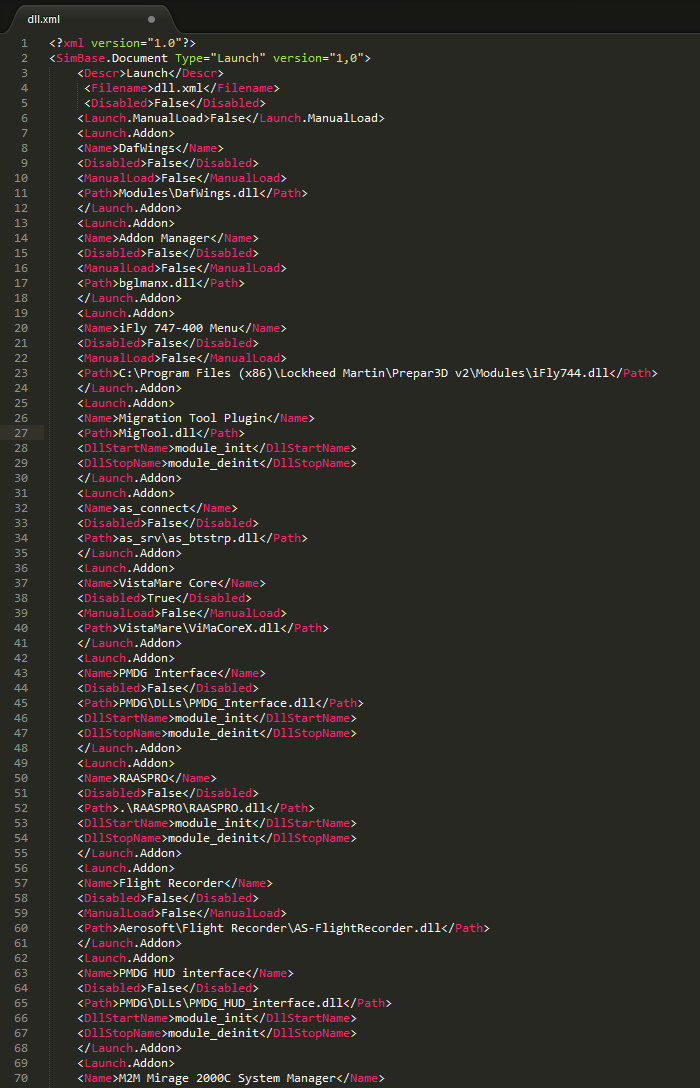This screenshot has height=1088, width=700.
Task: Click gutter line number 38
Action: click(x=21, y=598)
